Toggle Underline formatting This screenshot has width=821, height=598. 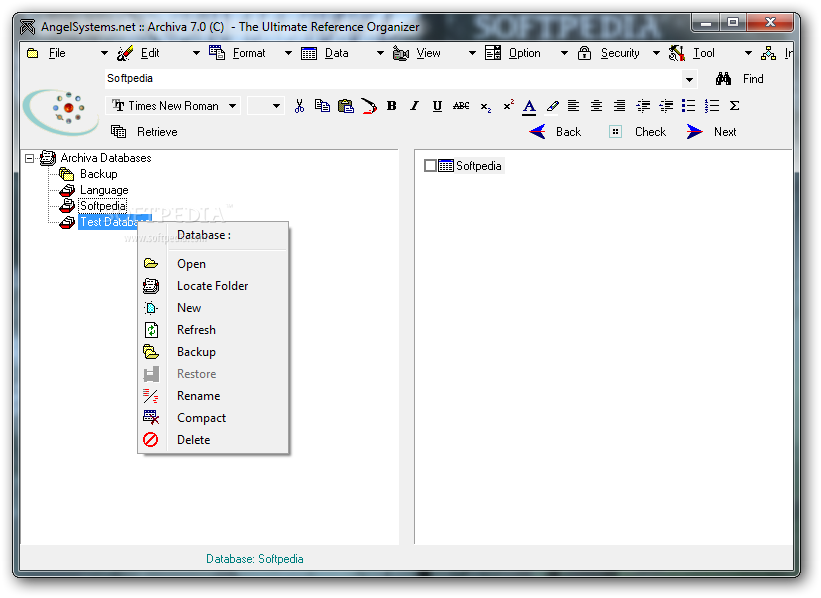pyautogui.click(x=437, y=106)
